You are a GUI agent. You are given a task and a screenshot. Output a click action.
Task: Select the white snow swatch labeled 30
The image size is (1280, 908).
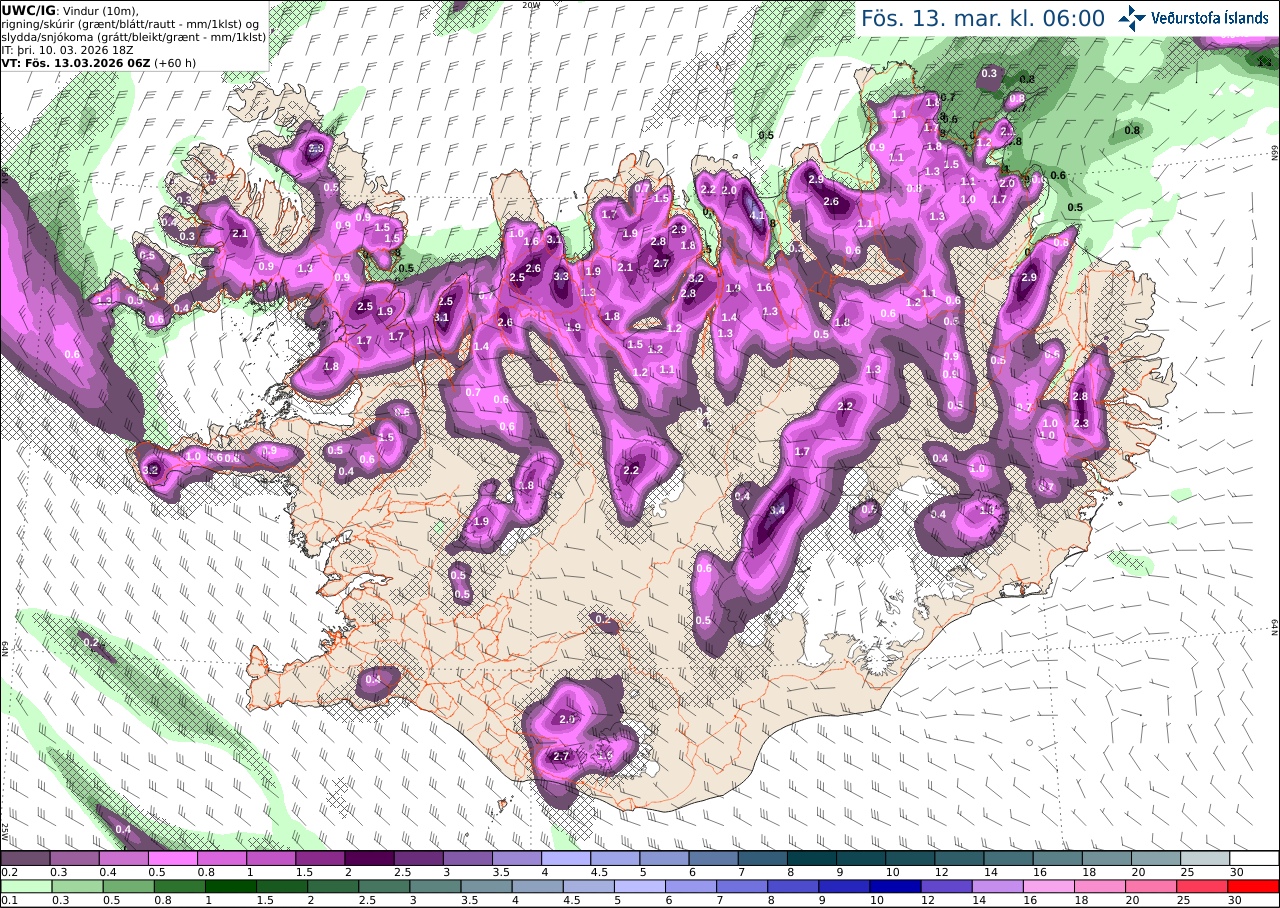(x=1254, y=858)
